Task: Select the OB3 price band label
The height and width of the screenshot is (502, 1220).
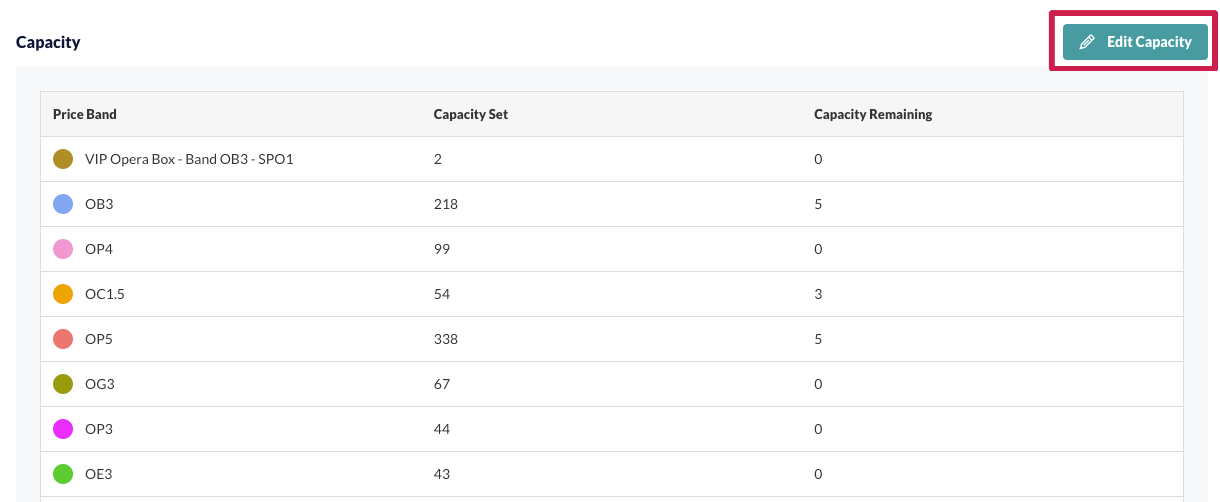Action: (99, 204)
